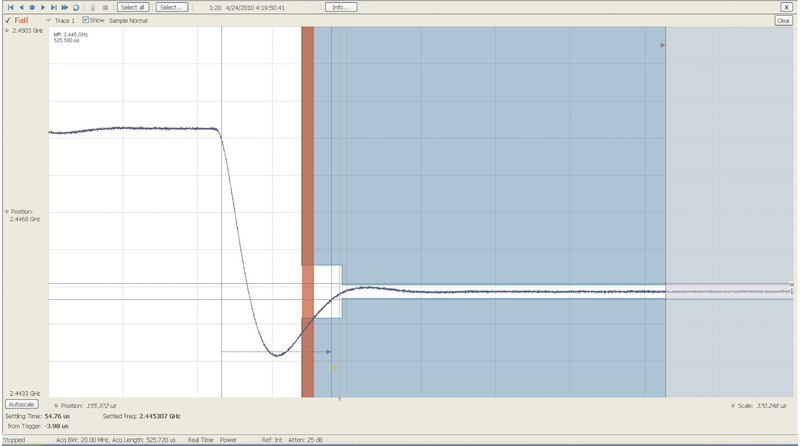This screenshot has width=800, height=446.
Task: Click the round record/stop replay icon
Action: click(32, 7)
